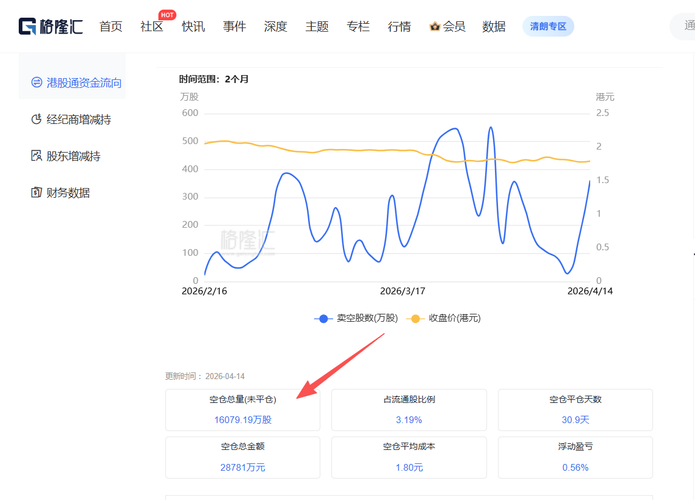Open the 主题 nav item
This screenshot has width=695, height=500.
coord(317,27)
